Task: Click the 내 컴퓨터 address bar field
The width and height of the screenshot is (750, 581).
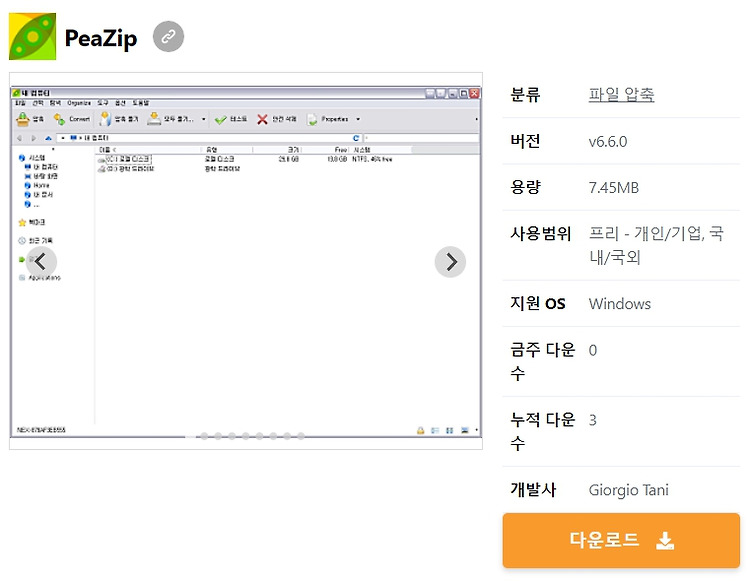Action: pos(209,138)
